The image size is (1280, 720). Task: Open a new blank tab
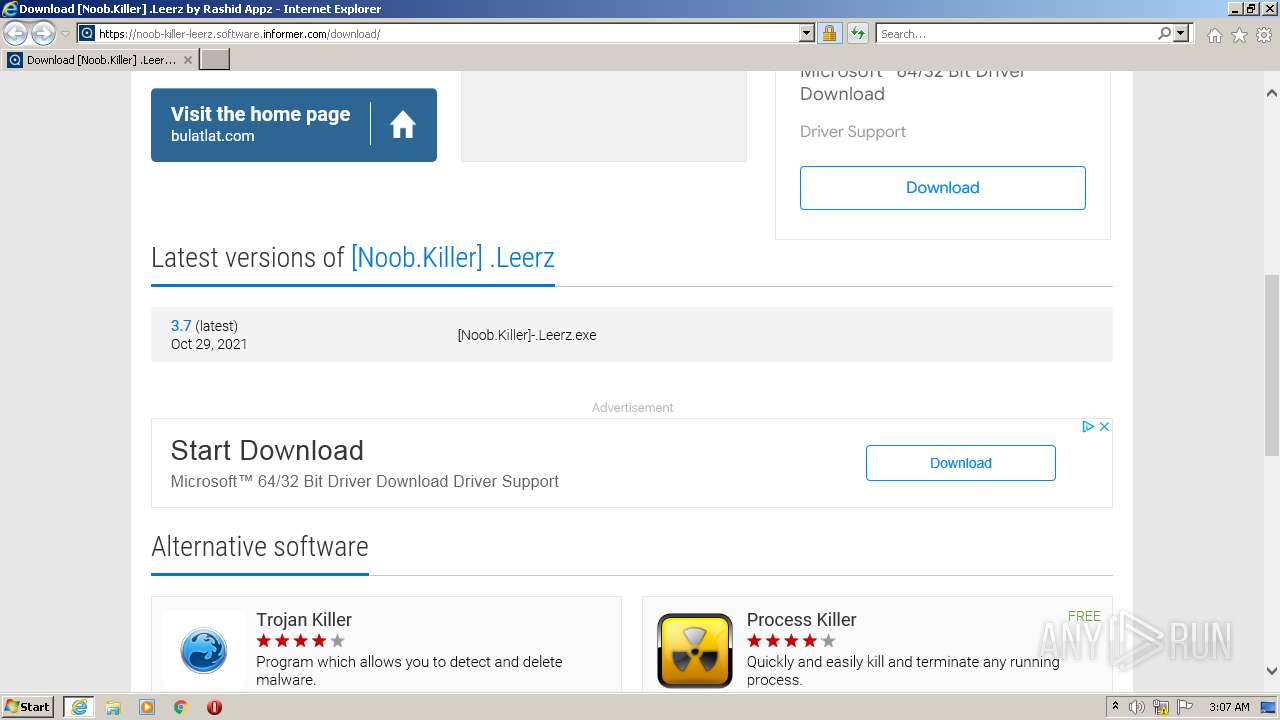pos(215,60)
